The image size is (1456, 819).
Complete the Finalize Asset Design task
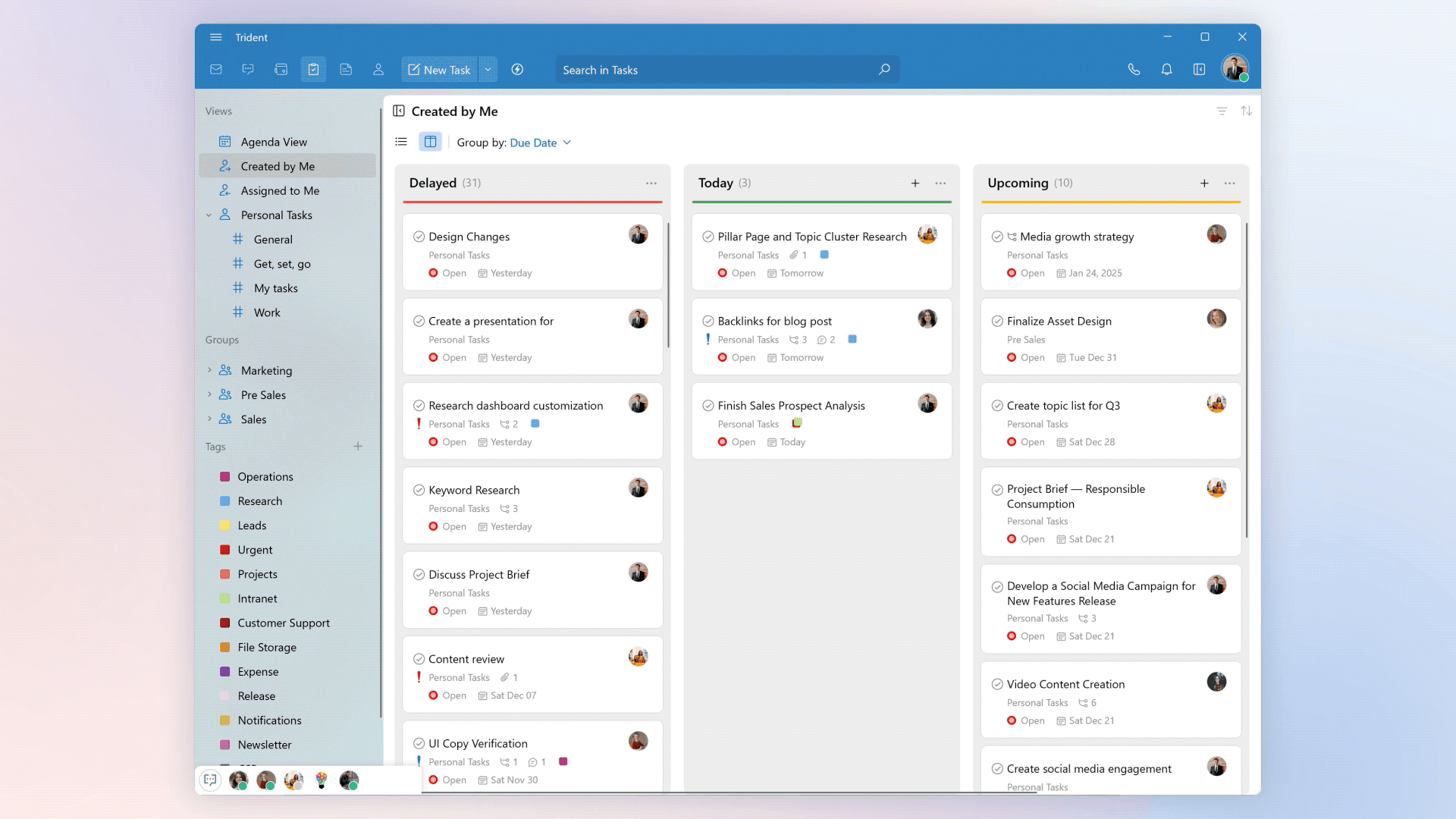[x=997, y=322]
